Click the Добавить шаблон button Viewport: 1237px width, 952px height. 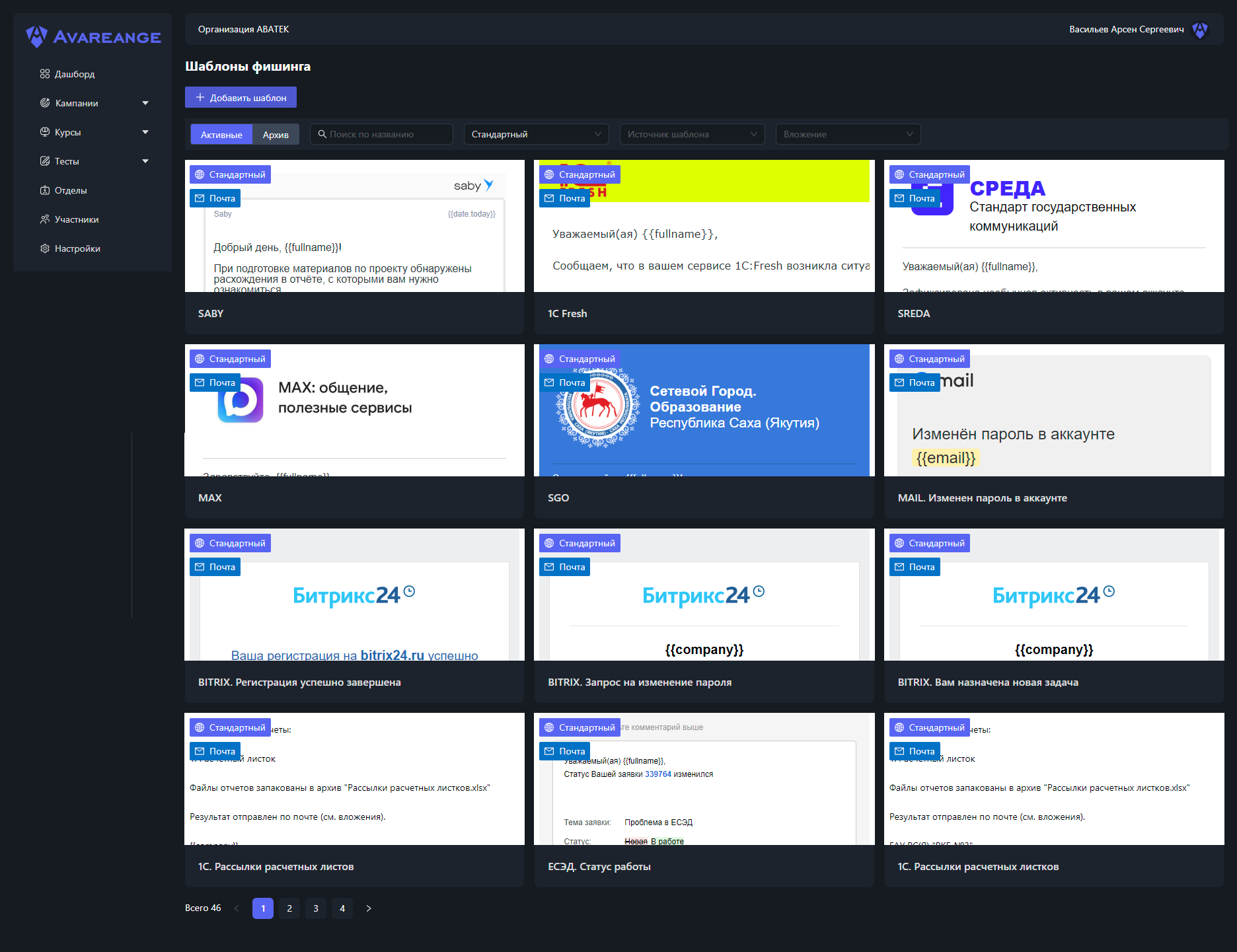241,98
